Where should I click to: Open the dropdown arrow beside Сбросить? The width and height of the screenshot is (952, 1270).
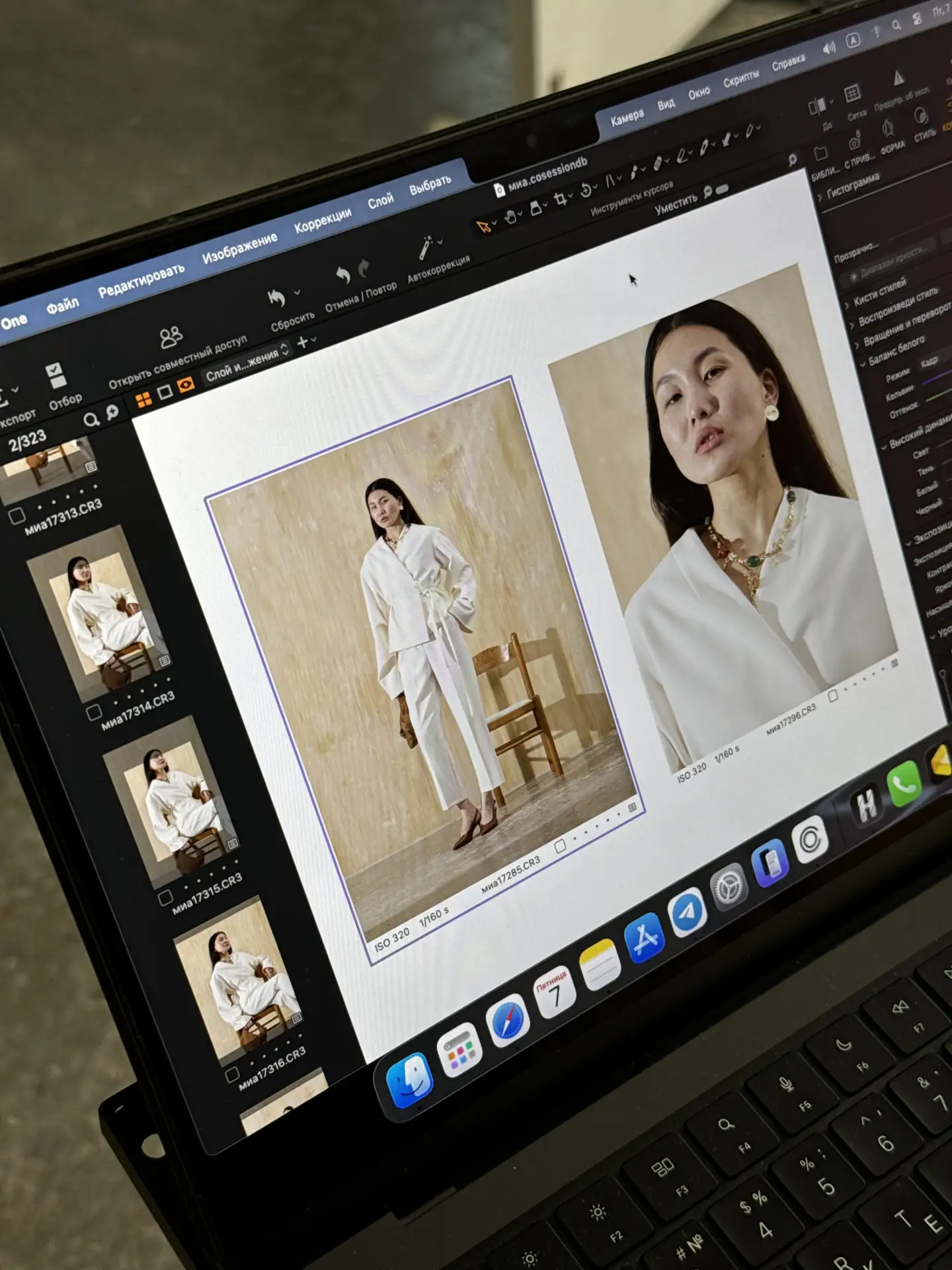(297, 292)
